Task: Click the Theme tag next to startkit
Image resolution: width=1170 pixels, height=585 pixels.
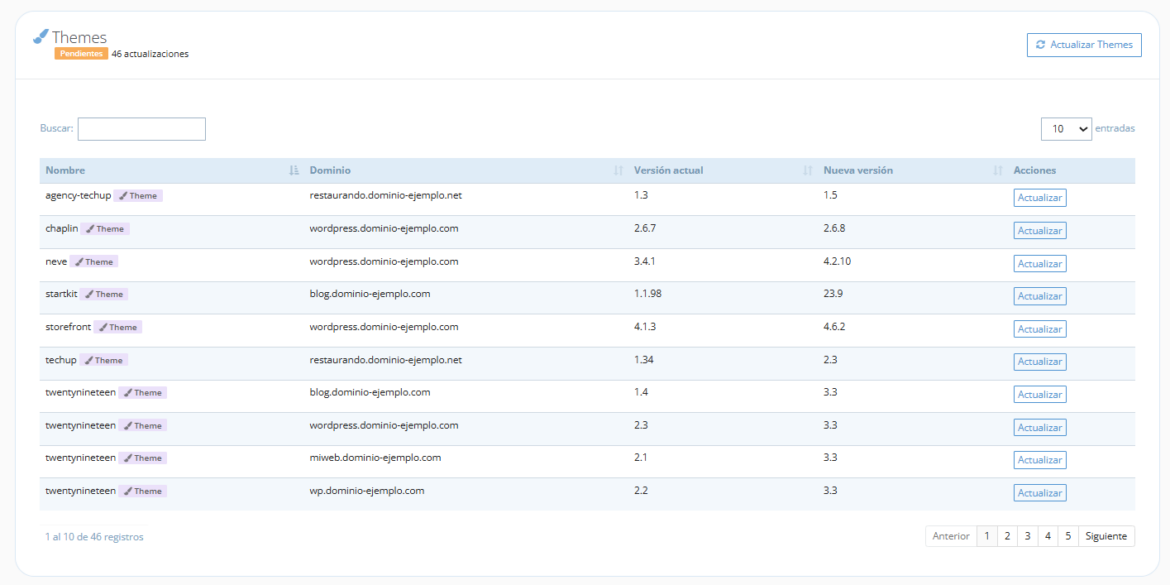Action: coord(104,295)
